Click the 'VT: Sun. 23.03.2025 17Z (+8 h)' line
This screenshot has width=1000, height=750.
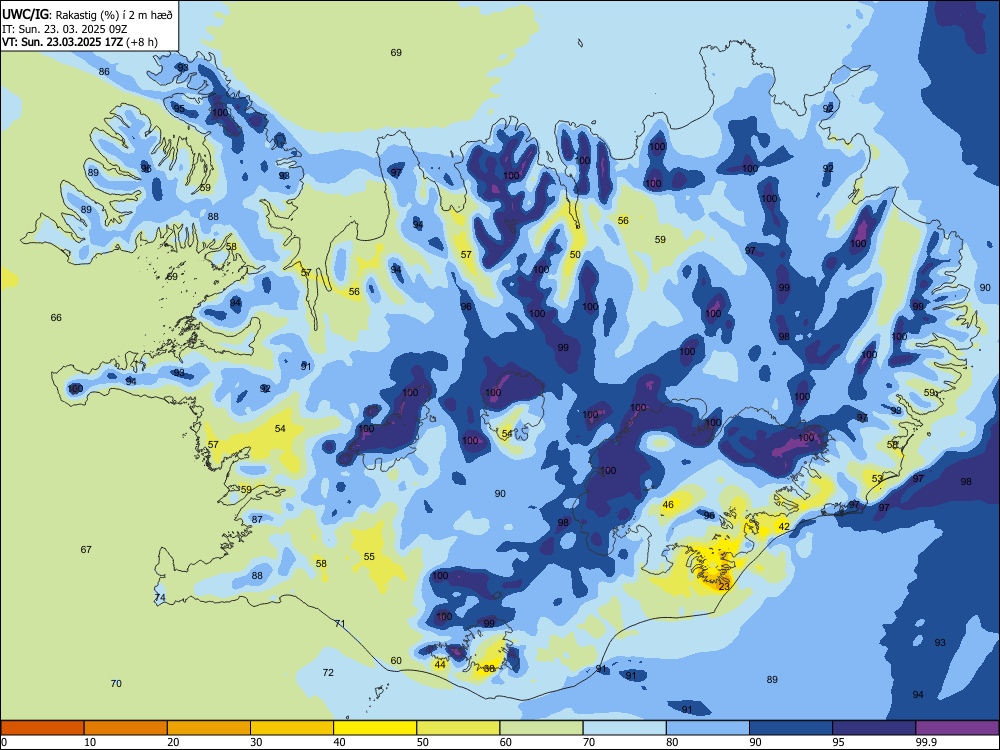[80, 42]
